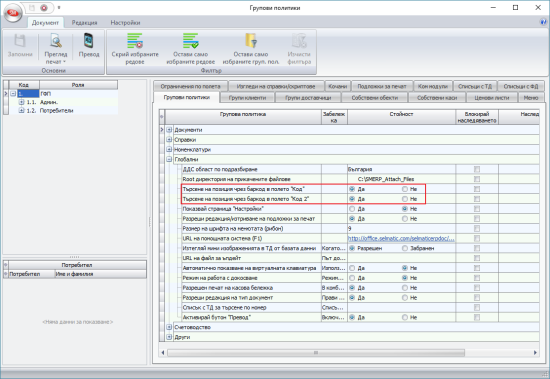Screen dimensions: 550x379
Task: Select Не for Разреши редакция/изтриване на подложки
Action: point(405,219)
